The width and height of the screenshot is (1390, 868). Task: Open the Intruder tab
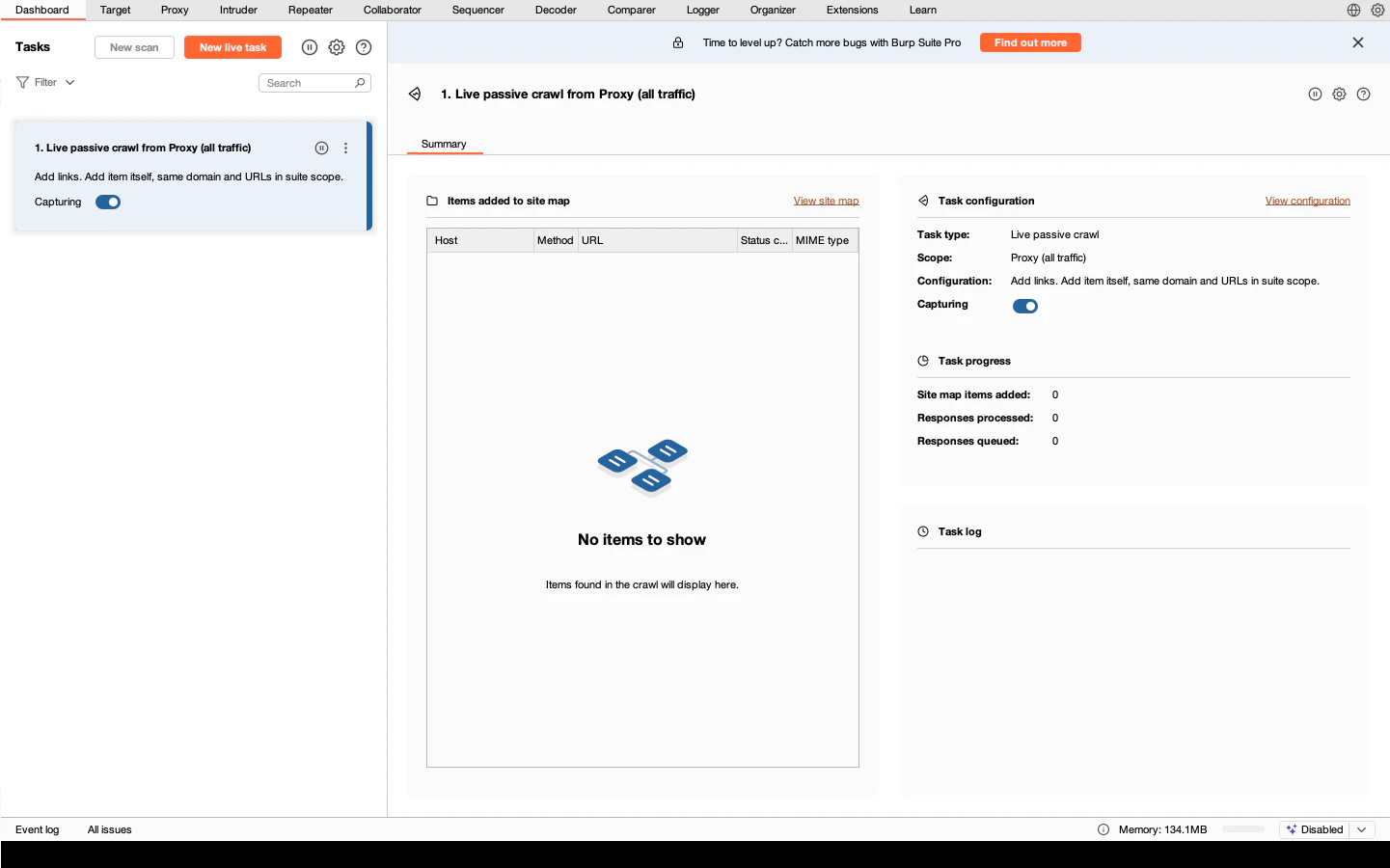pyautogui.click(x=238, y=10)
